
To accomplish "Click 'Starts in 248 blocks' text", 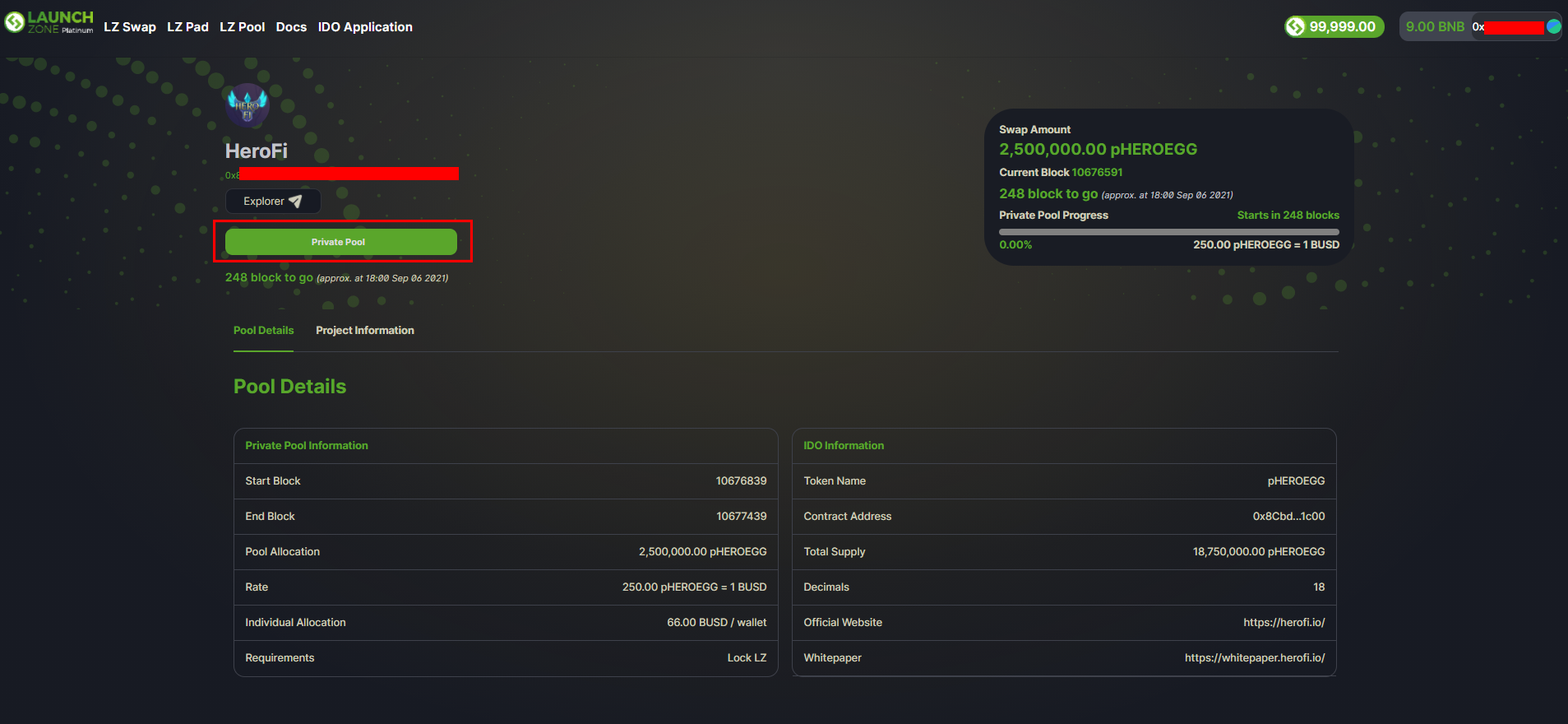I will [1288, 215].
